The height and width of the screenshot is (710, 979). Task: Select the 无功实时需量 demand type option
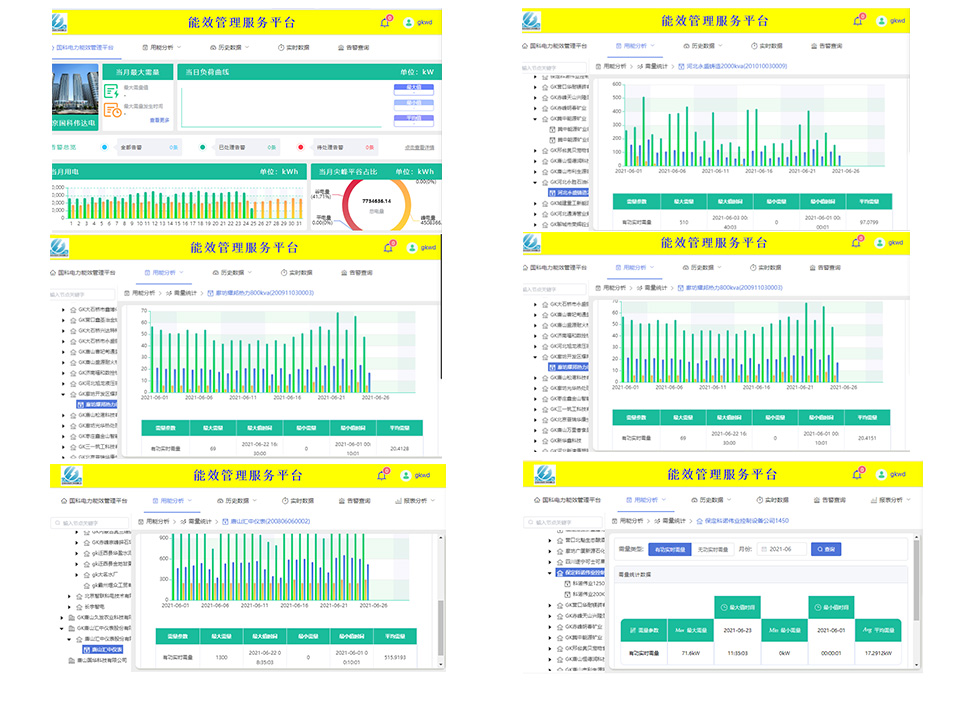(x=710, y=549)
